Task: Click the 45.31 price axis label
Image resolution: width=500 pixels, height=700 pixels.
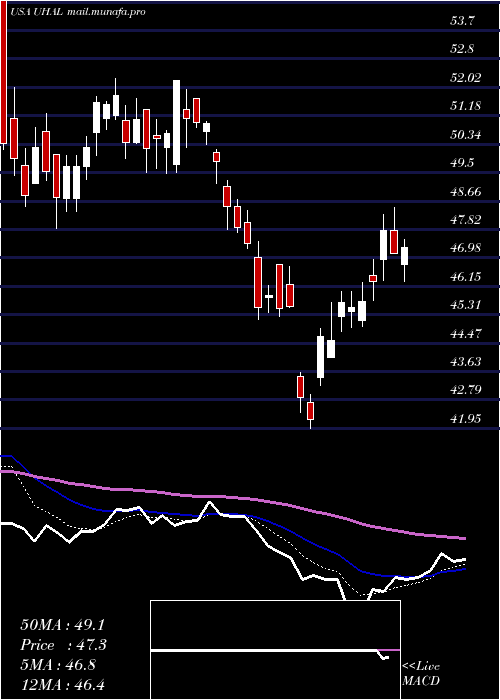Action: pyautogui.click(x=466, y=305)
